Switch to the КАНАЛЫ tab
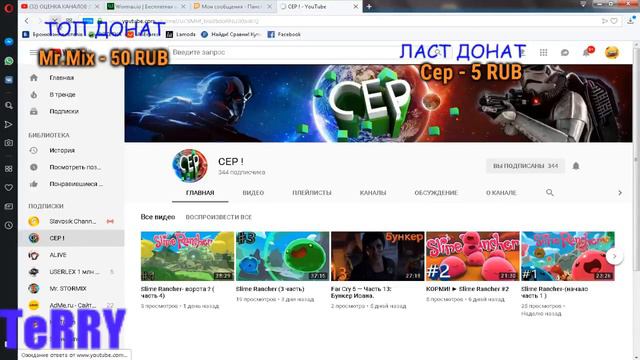The width and height of the screenshot is (640, 360). point(373,193)
